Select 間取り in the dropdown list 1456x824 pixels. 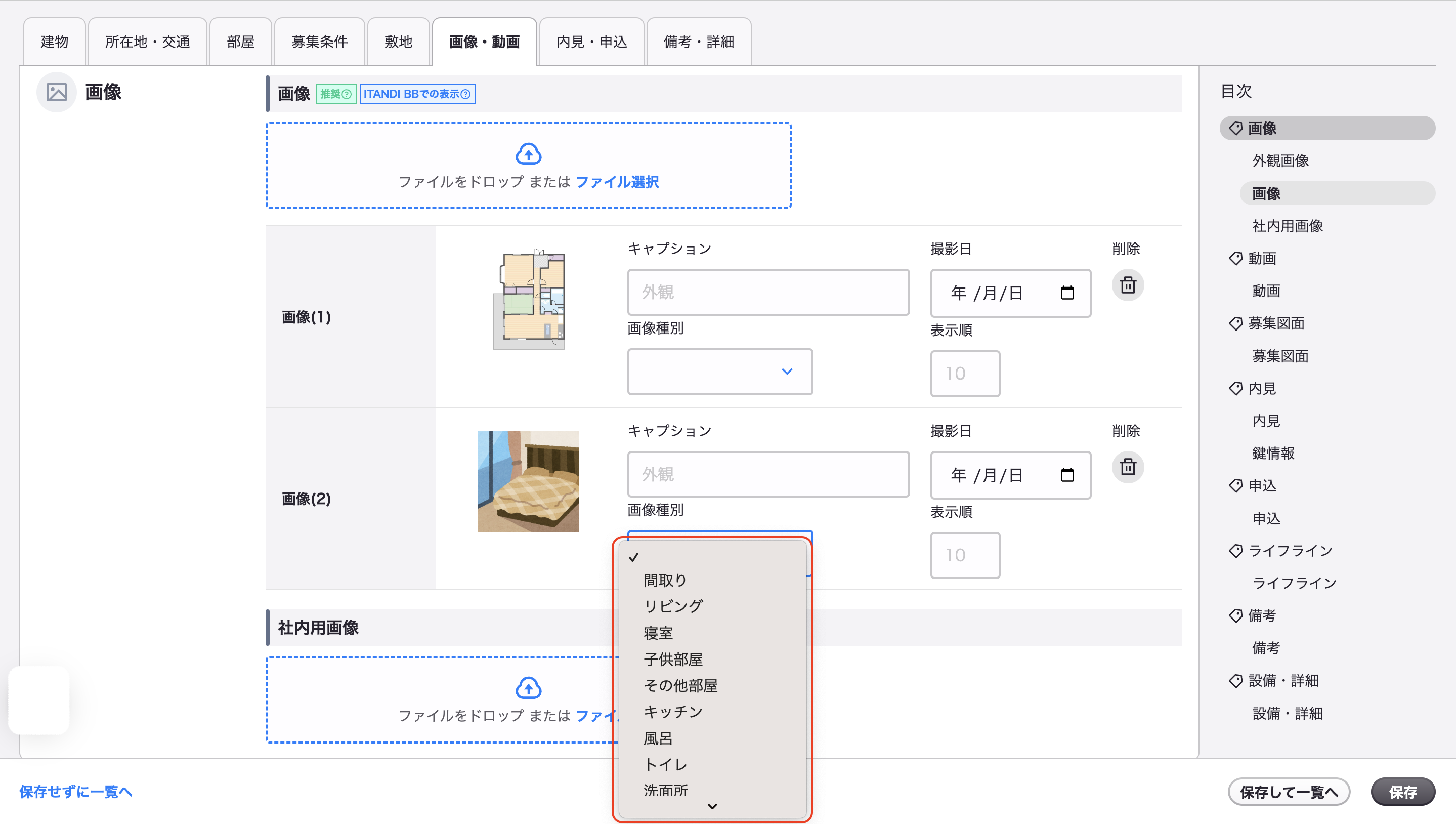coord(712,580)
